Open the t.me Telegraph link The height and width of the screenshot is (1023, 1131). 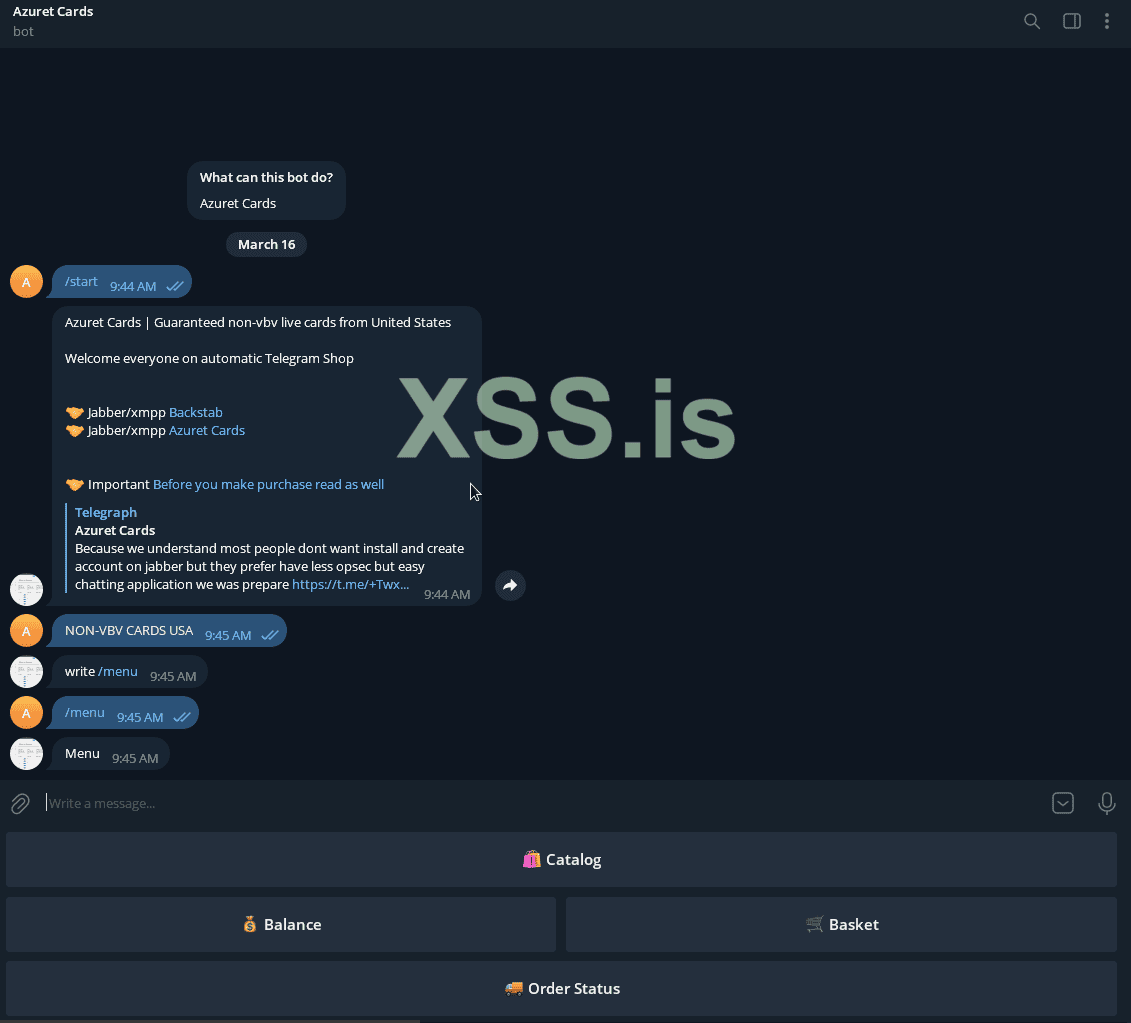(x=350, y=584)
